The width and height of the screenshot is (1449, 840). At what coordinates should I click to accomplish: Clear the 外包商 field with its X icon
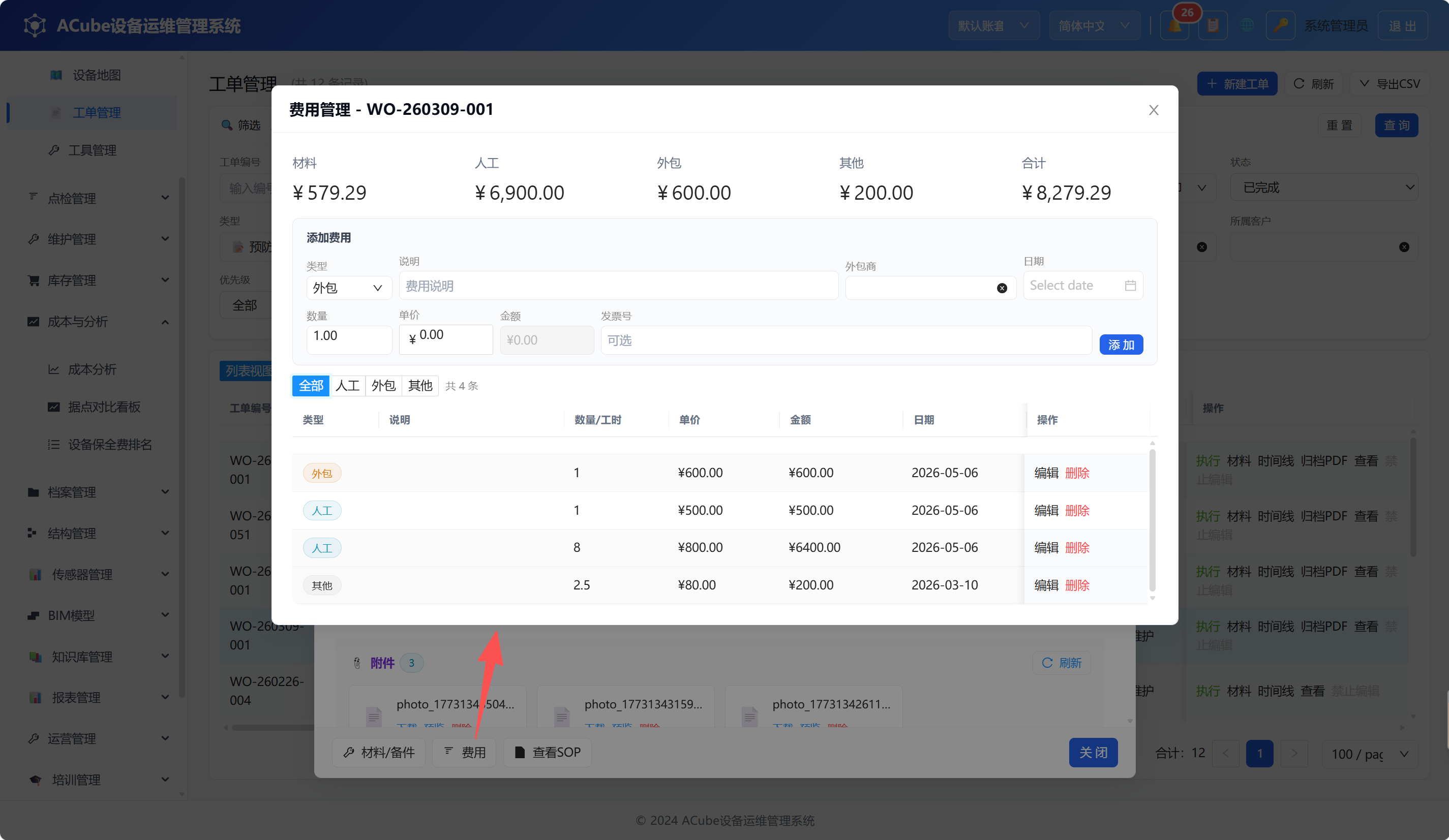click(x=1002, y=288)
